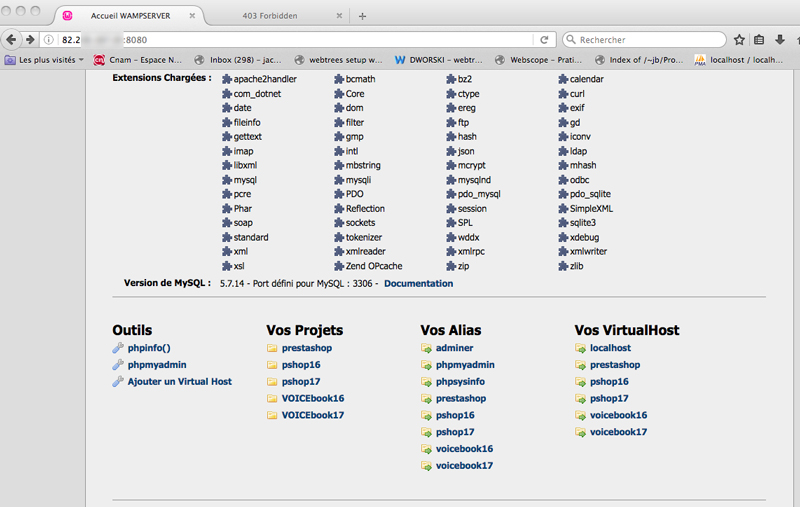800x507 pixels.
Task: Click the wrench icon beside Ajouter un Virtual Host
Action: click(118, 382)
